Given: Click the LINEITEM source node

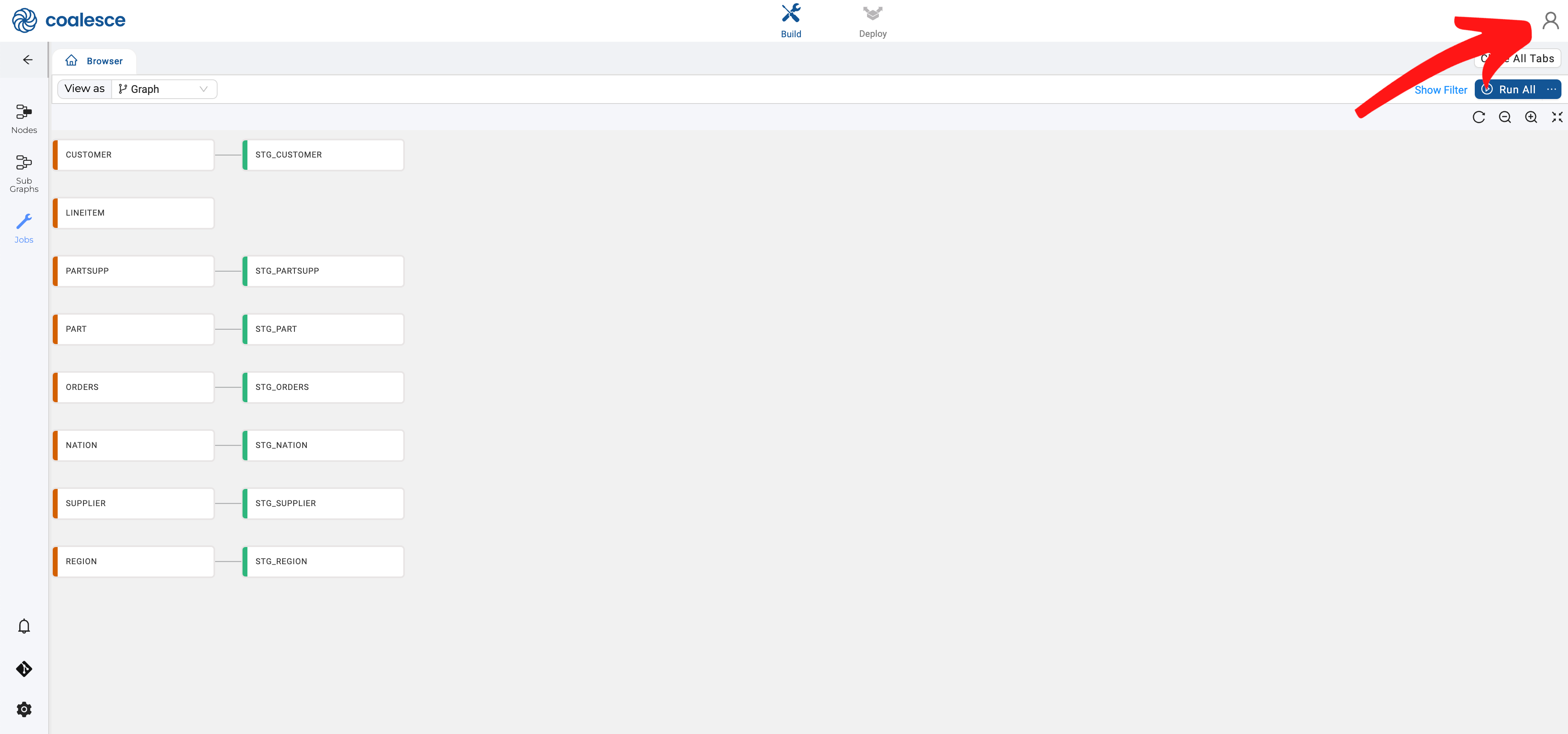Looking at the screenshot, I should pos(133,212).
